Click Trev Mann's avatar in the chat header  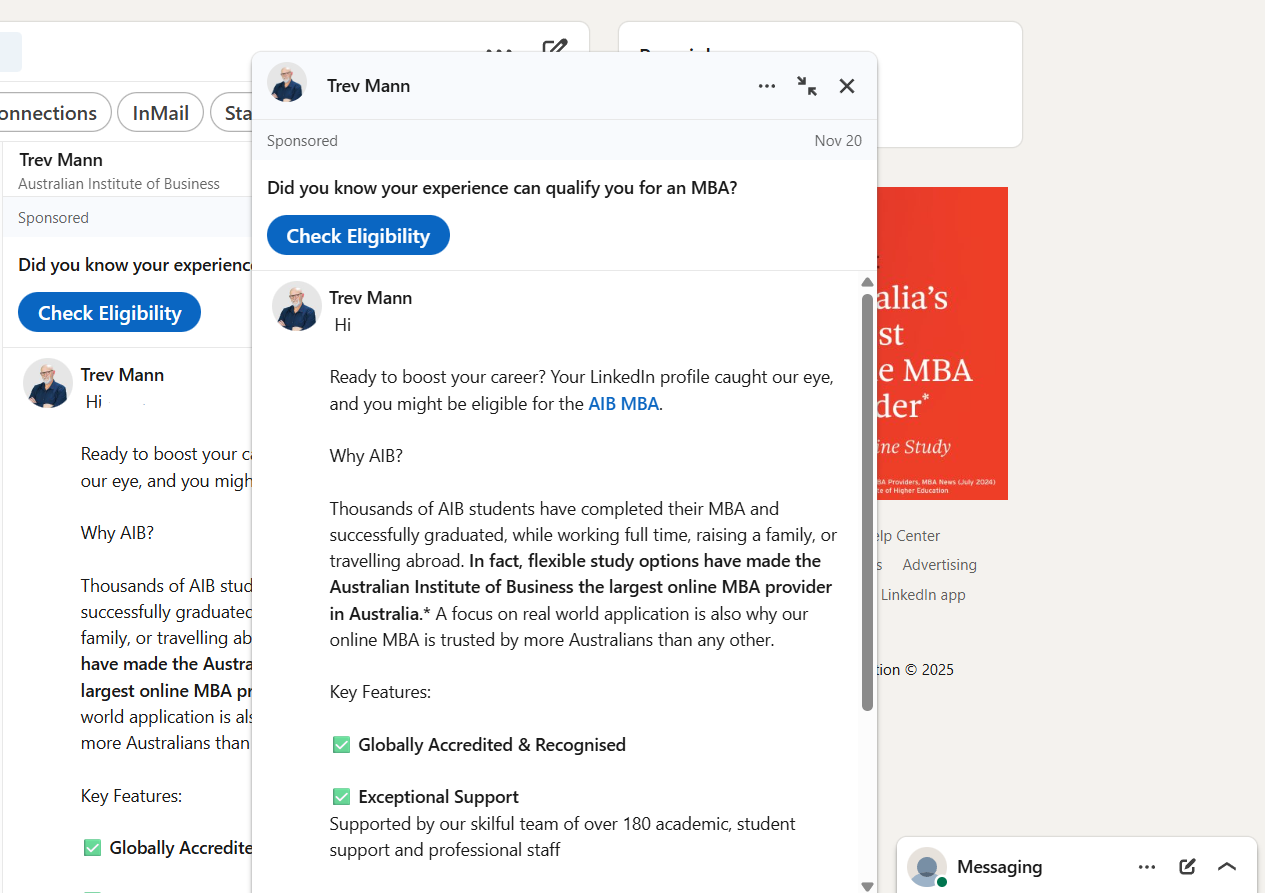click(287, 84)
